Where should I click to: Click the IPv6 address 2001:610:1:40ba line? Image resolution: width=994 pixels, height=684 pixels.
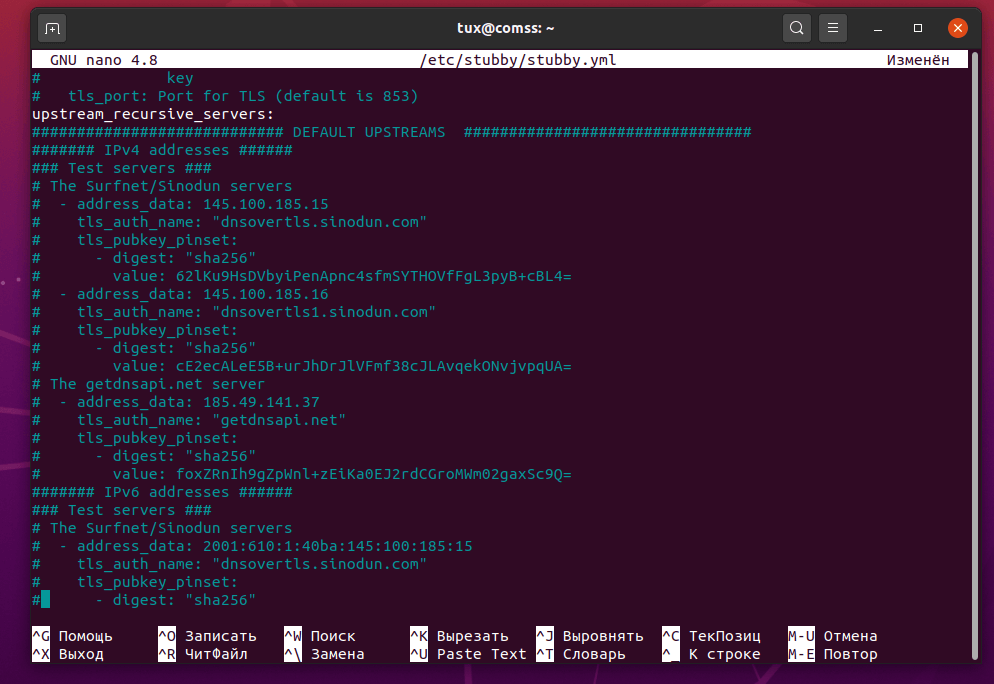point(252,546)
